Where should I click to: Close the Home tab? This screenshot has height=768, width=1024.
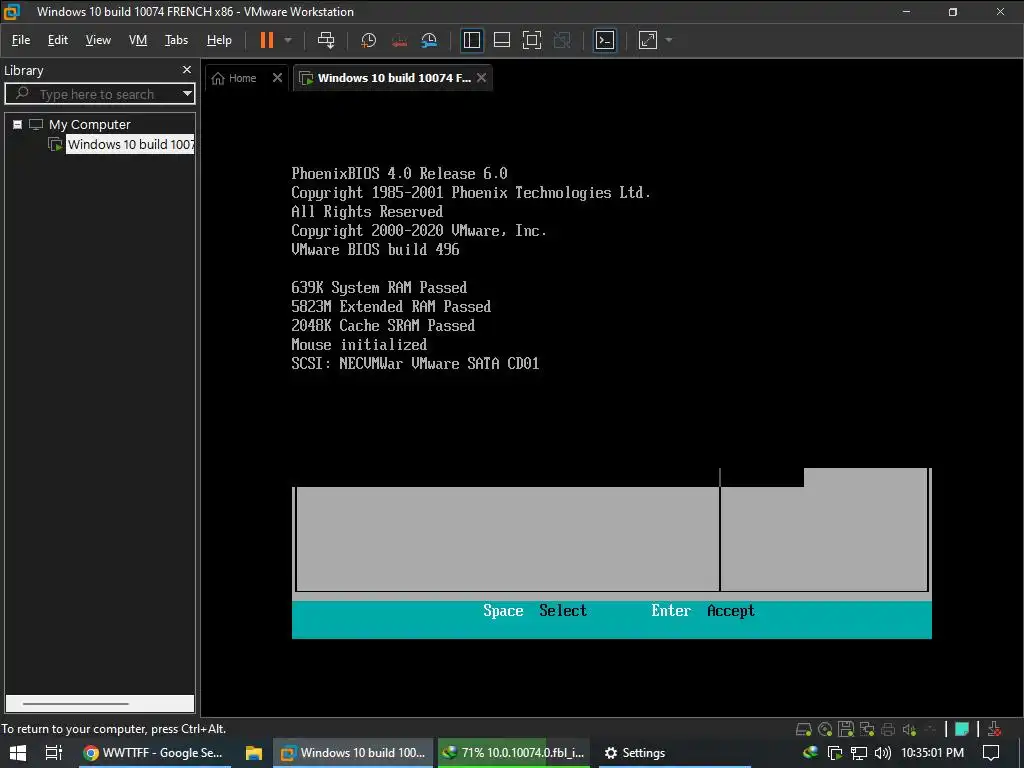click(x=277, y=78)
